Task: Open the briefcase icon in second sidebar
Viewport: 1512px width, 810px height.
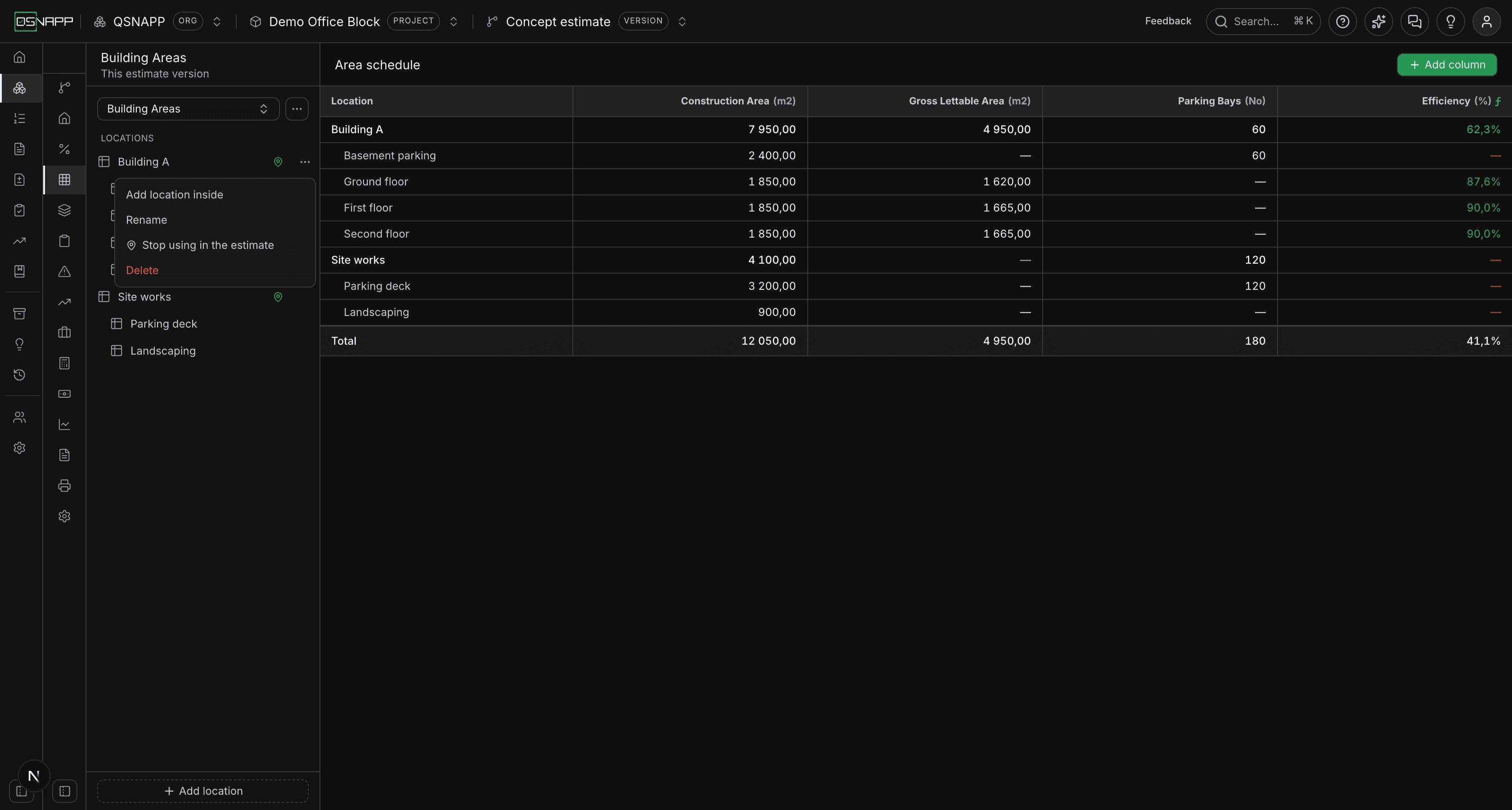Action: [x=64, y=333]
